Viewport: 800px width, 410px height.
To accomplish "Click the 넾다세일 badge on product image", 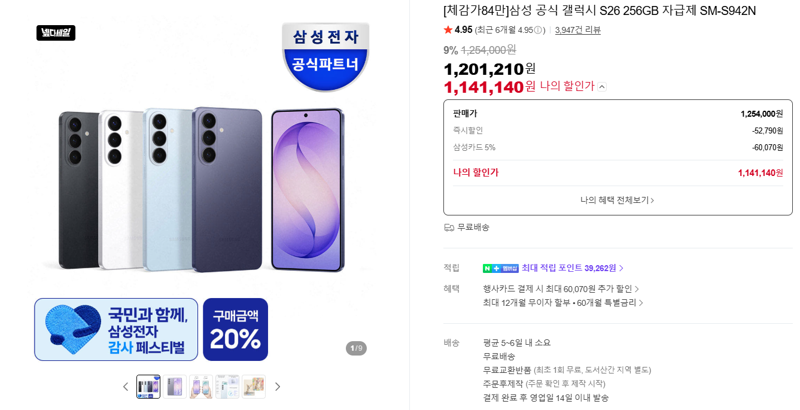I will (56, 33).
